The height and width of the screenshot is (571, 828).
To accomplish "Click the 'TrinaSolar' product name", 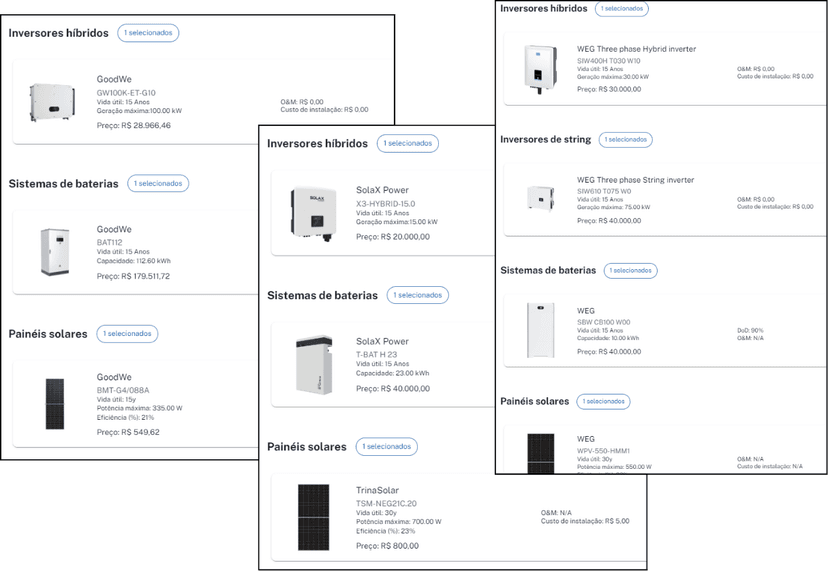I will (x=375, y=491).
